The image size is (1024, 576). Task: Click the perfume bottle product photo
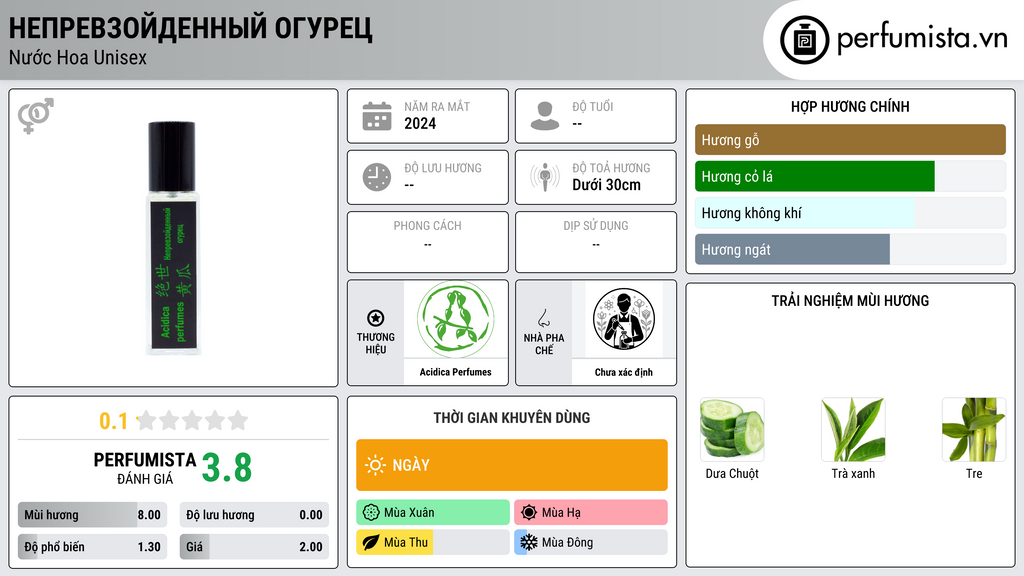pyautogui.click(x=172, y=238)
